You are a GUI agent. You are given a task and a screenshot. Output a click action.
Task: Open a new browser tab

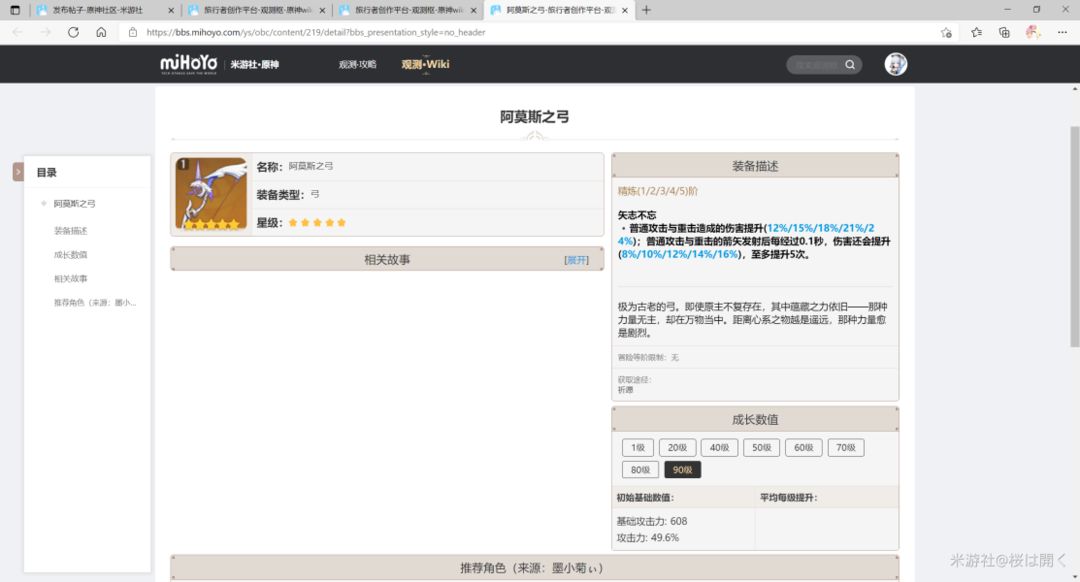646,10
